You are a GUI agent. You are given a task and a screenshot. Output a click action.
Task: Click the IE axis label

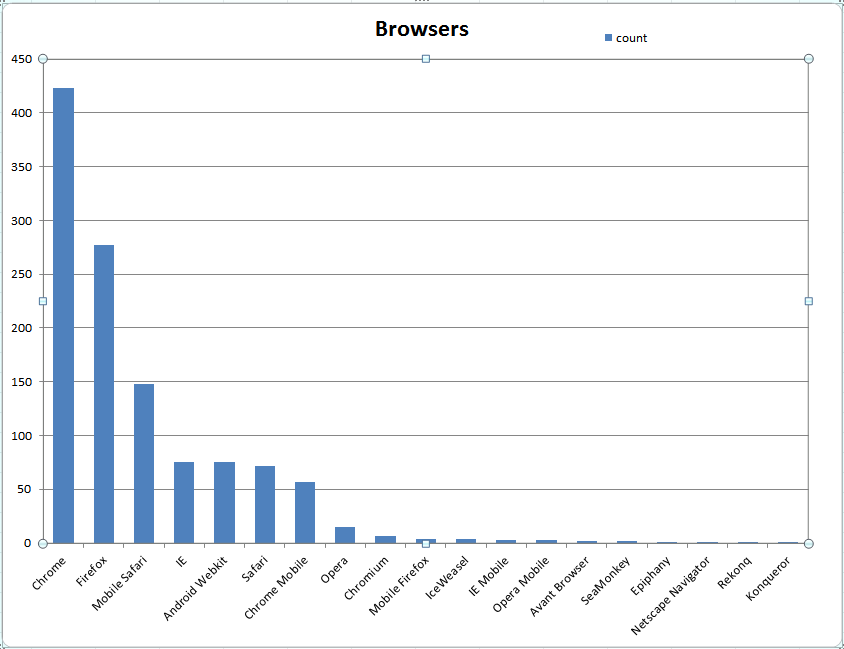tap(182, 561)
